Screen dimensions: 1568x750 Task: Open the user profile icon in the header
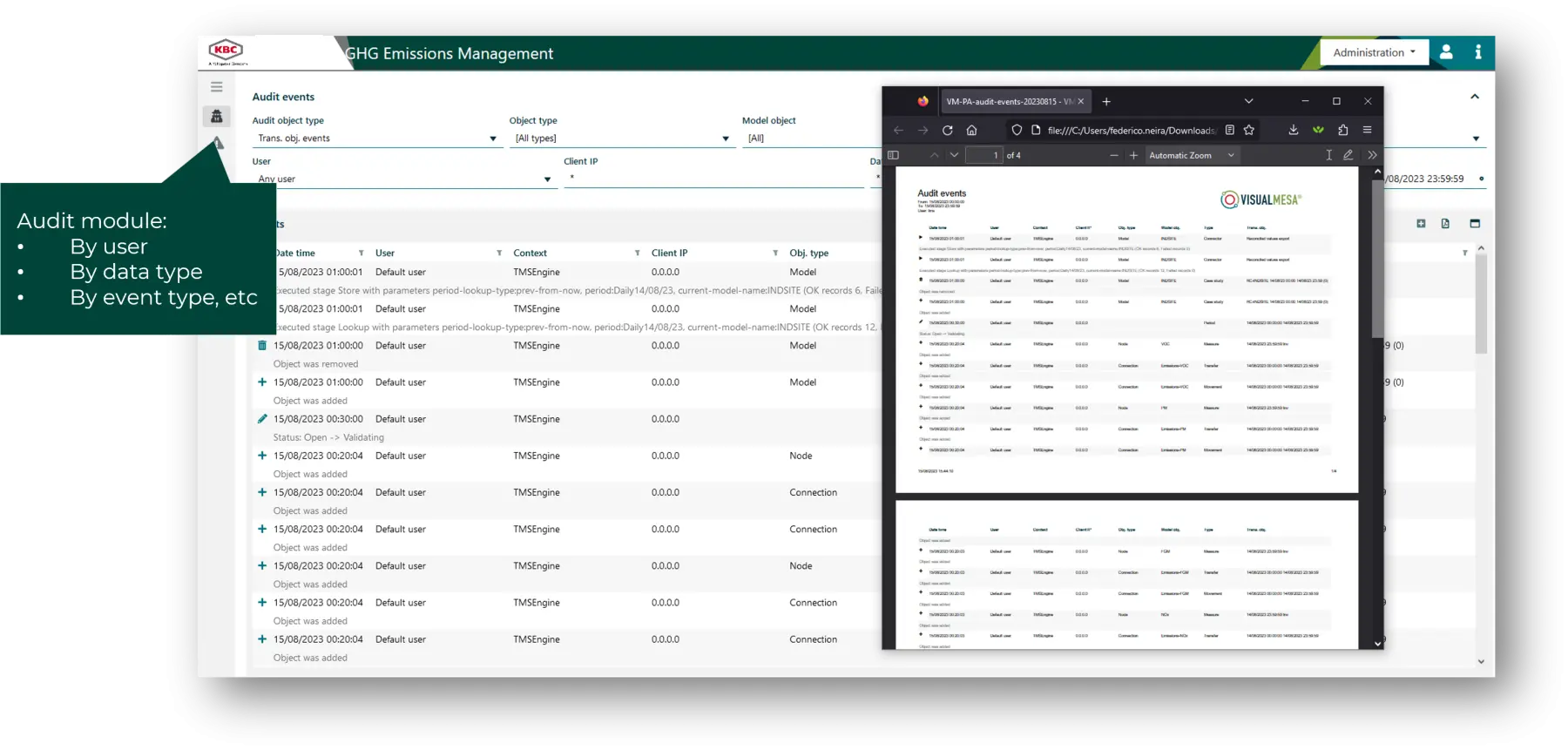[1446, 52]
